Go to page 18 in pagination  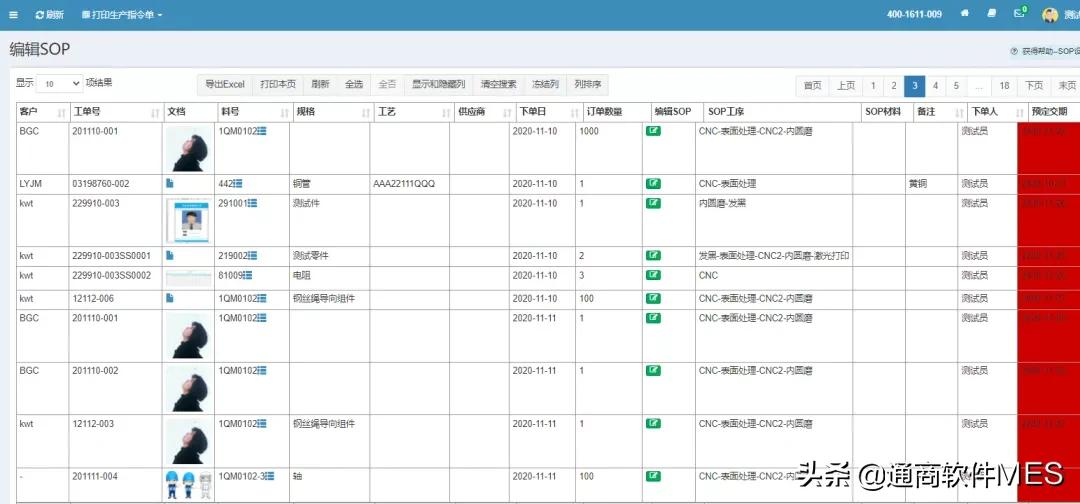(1004, 85)
